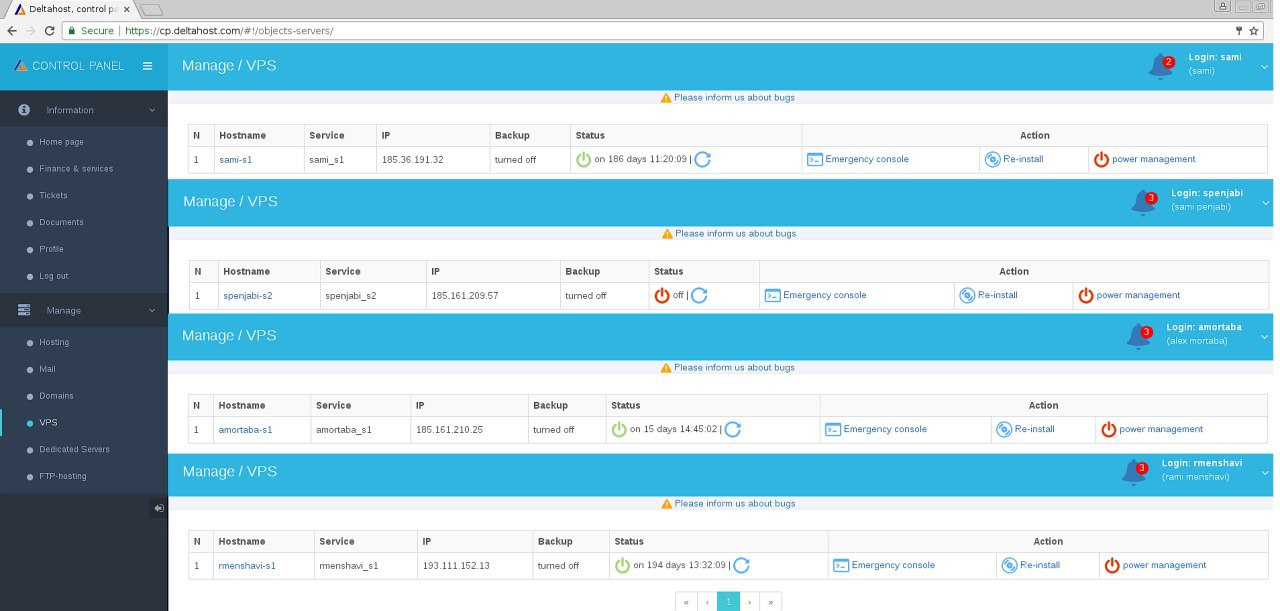This screenshot has width=1280, height=611.
Task: Select Dedicated Servers in the sidebar
Action: tap(74, 449)
